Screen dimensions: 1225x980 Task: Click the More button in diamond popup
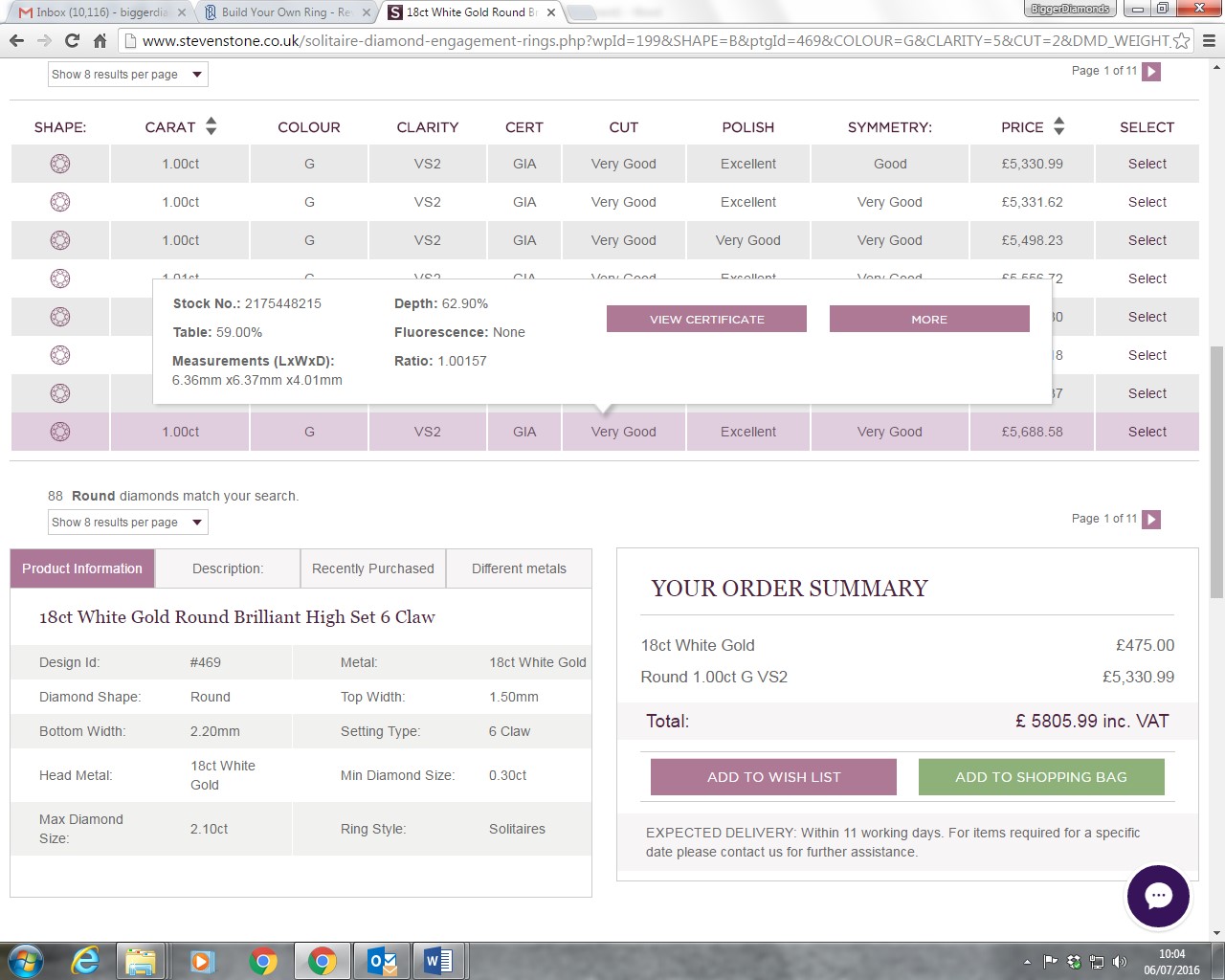pyautogui.click(x=929, y=319)
